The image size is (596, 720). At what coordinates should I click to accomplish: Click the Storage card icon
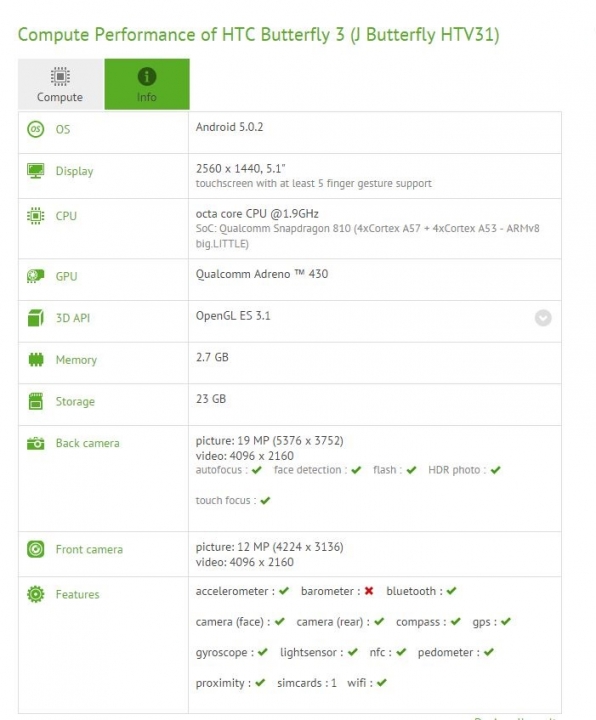[x=35, y=401]
